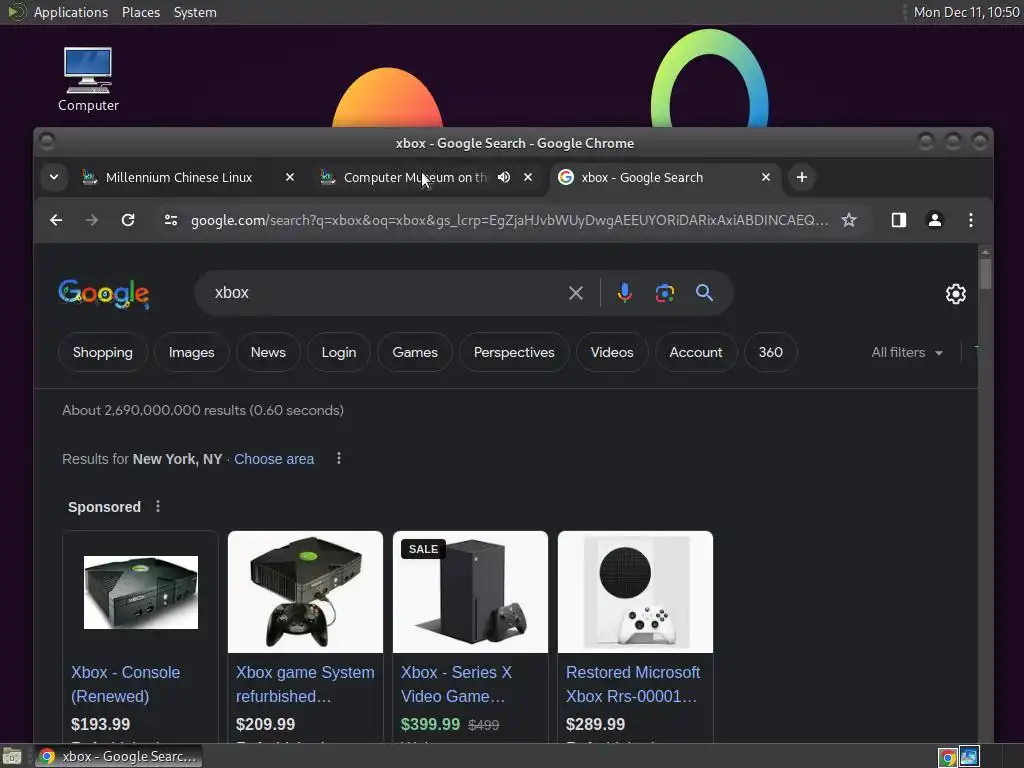Show desktop using bottom-left panel icon
1024x768 pixels.
click(x=12, y=756)
